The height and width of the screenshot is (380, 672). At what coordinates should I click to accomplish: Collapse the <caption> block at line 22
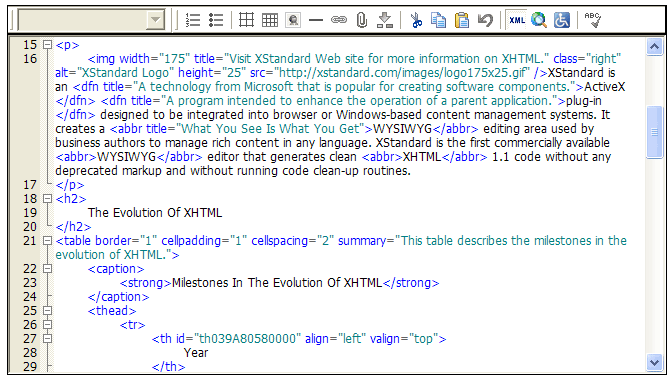click(48, 269)
